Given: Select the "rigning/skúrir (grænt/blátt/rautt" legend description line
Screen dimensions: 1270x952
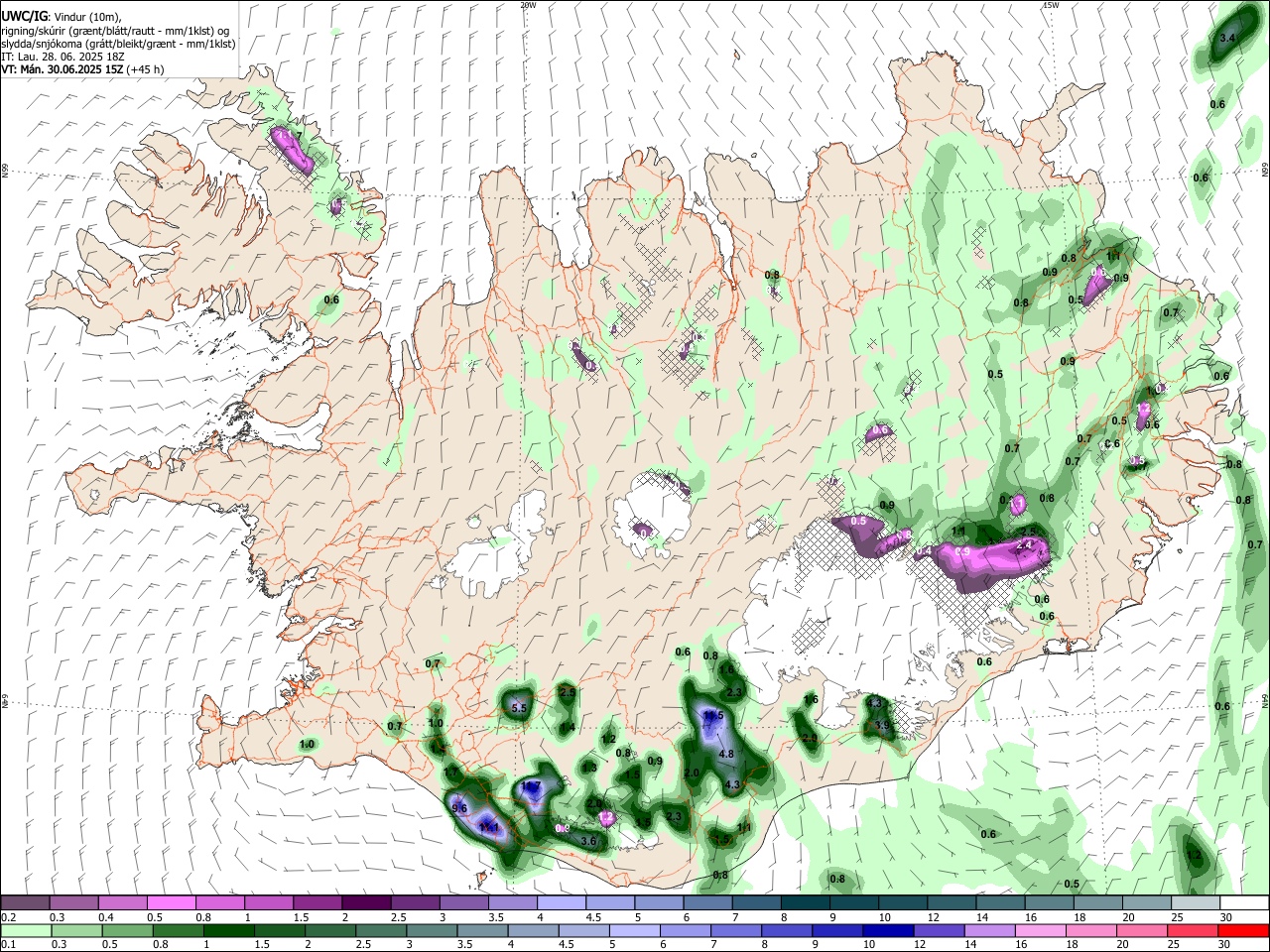Looking at the screenshot, I should [115, 31].
